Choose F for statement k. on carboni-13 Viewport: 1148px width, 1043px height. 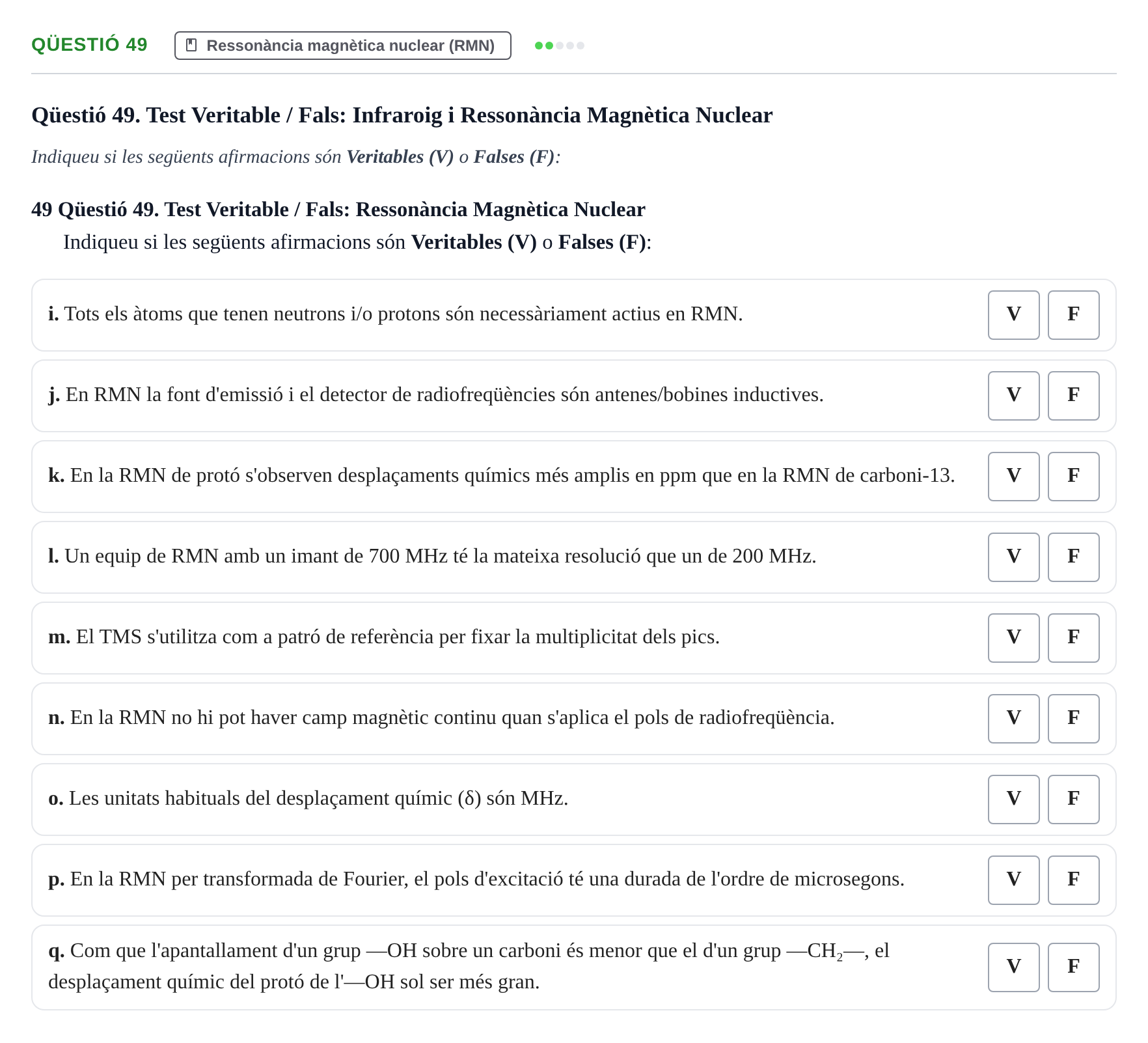point(1074,477)
